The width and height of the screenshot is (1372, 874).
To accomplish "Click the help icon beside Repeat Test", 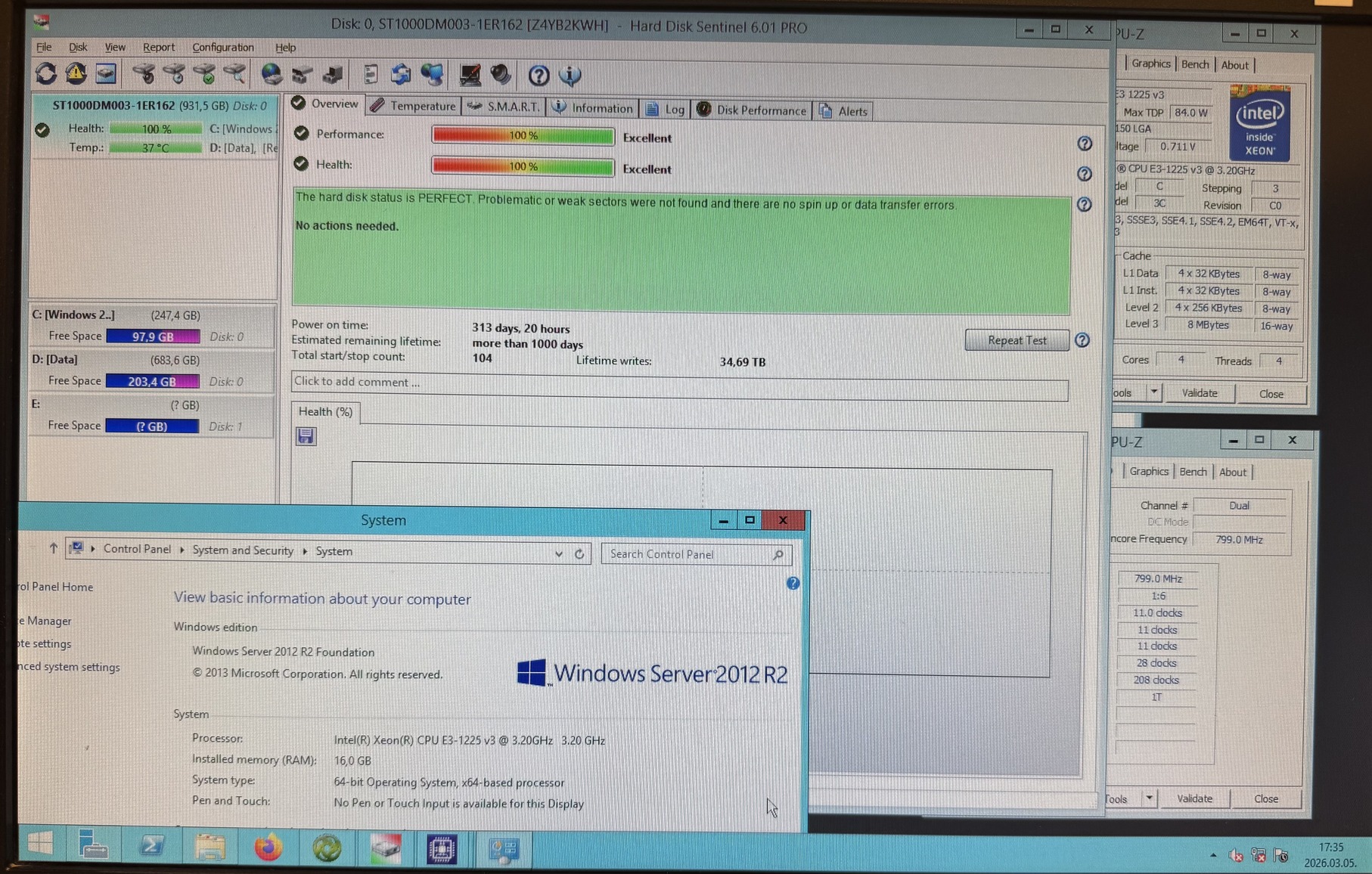I will coord(1082,340).
